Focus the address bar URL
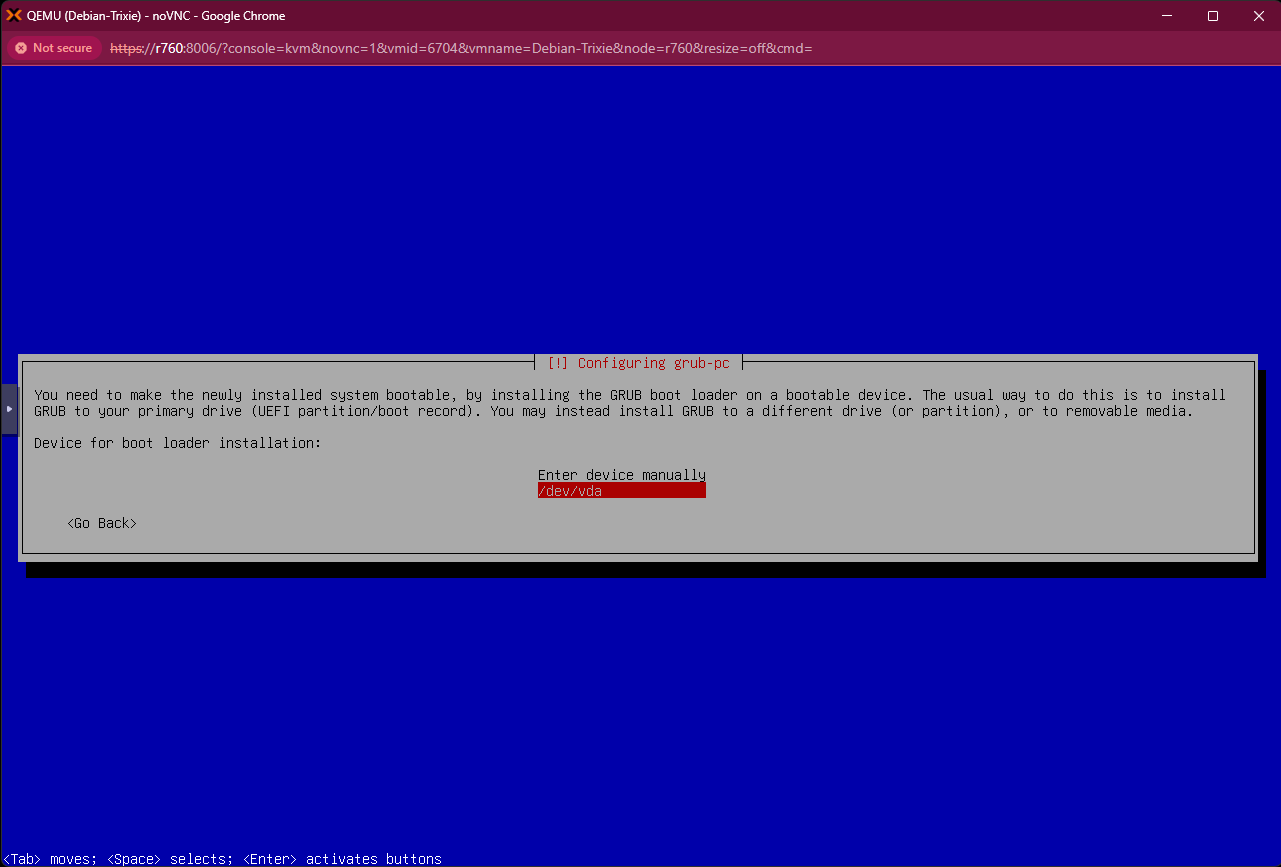The width and height of the screenshot is (1281, 867). pos(460,48)
